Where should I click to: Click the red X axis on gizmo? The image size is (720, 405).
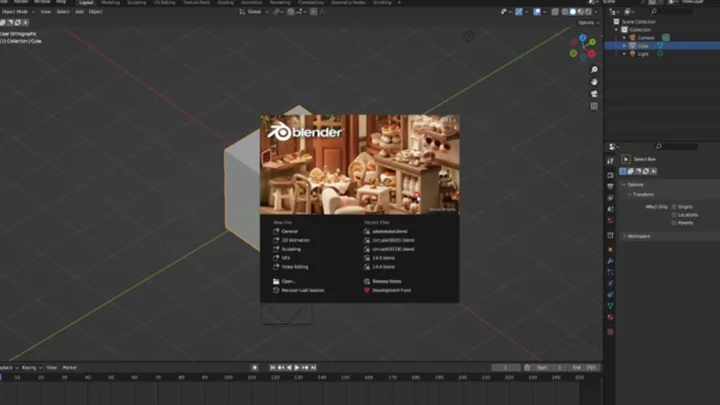click(x=592, y=54)
